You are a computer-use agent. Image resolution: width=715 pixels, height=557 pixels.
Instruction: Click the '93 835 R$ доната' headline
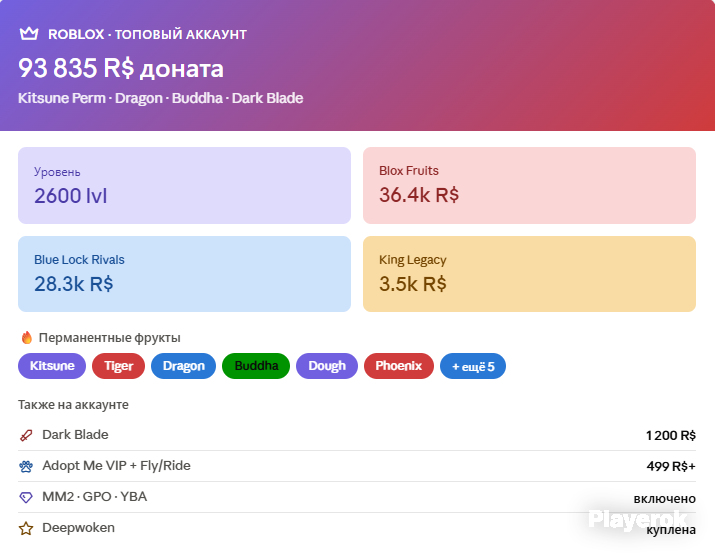121,68
